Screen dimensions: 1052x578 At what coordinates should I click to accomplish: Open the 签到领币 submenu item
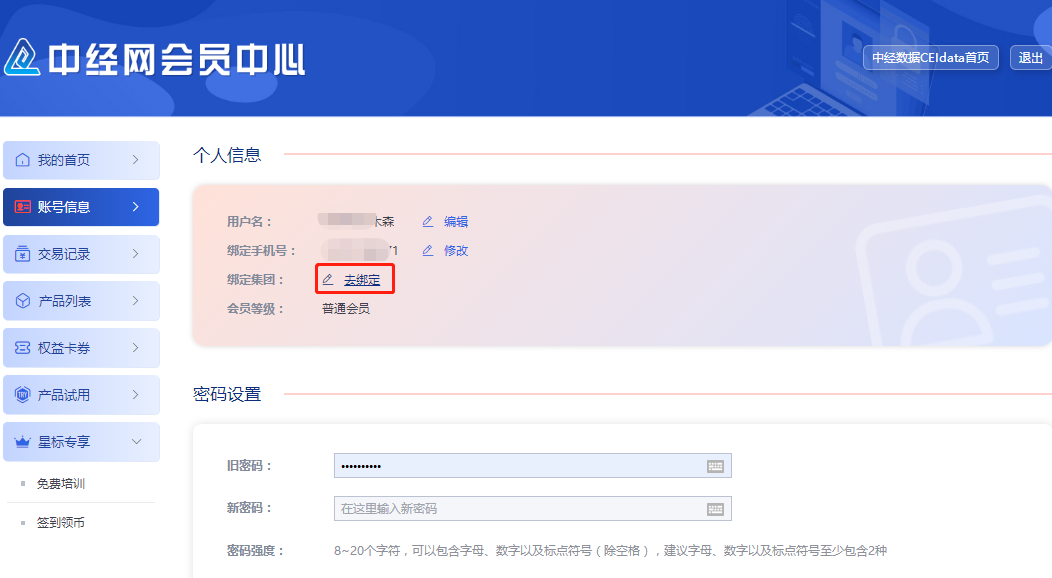pyautogui.click(x=61, y=522)
